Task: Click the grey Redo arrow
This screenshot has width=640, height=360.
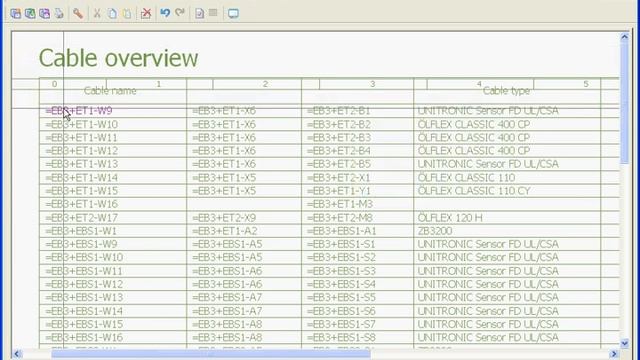Action: (x=180, y=13)
